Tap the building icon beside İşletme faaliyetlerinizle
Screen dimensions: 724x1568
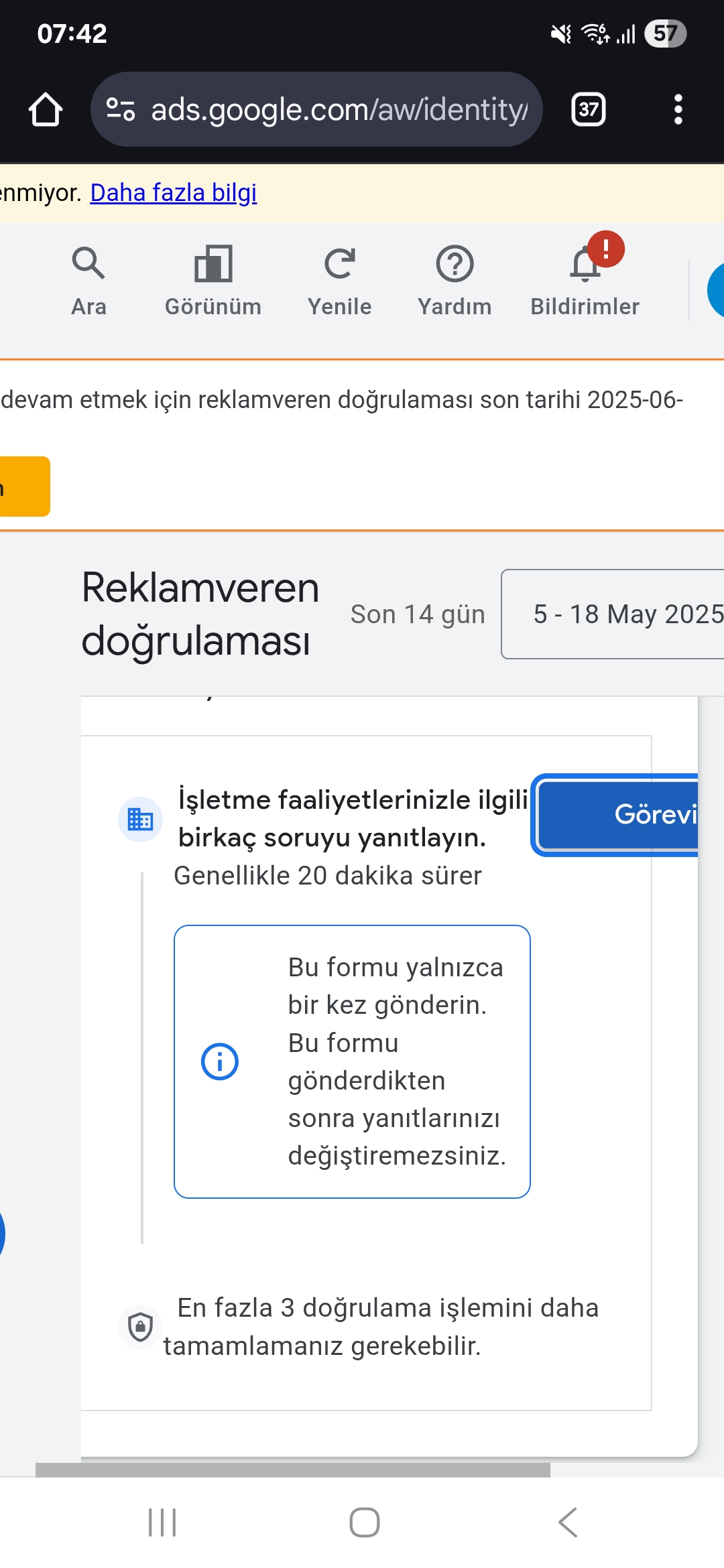tap(140, 819)
